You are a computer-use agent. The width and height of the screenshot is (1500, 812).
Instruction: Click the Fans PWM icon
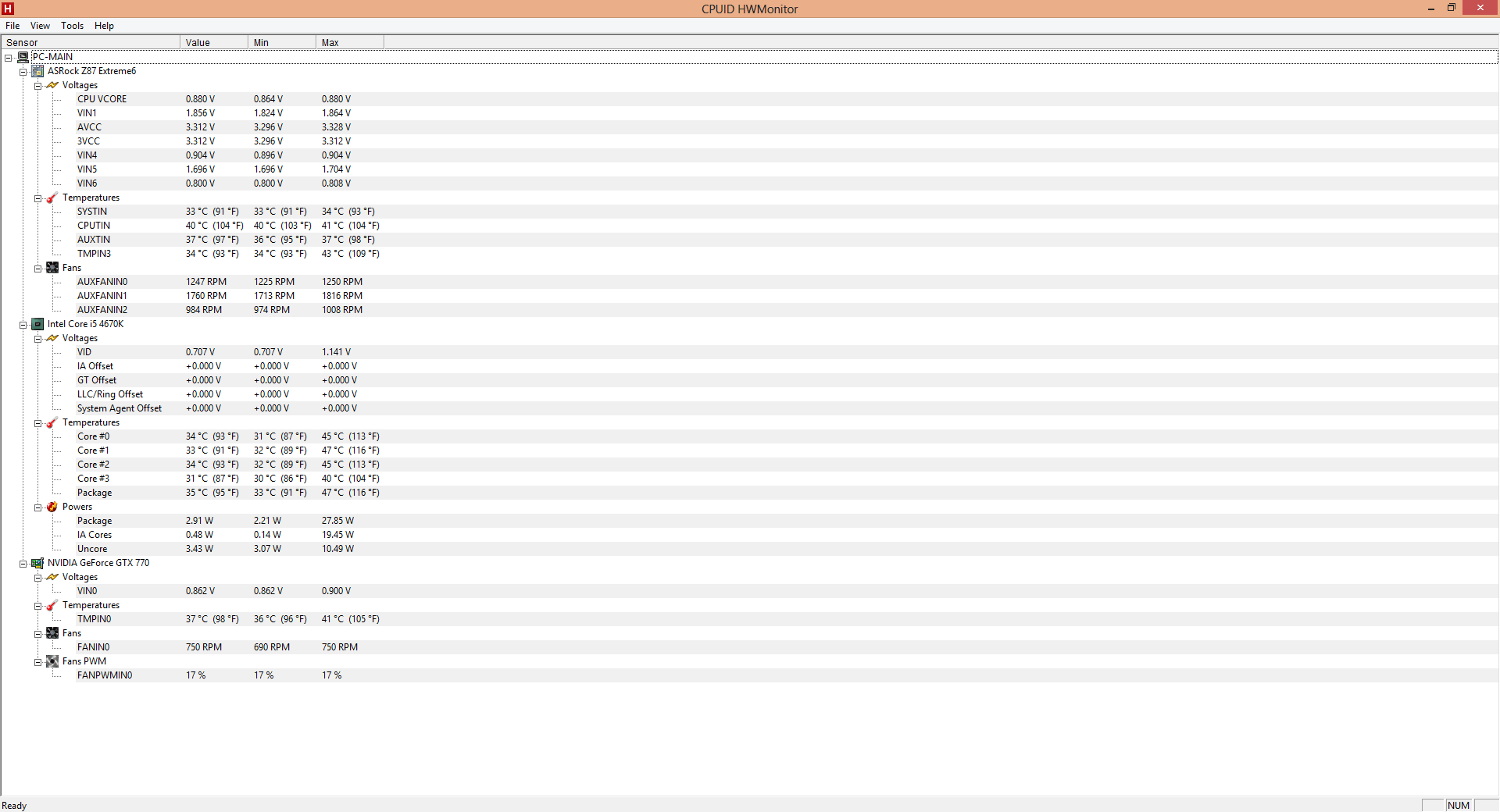pos(52,661)
